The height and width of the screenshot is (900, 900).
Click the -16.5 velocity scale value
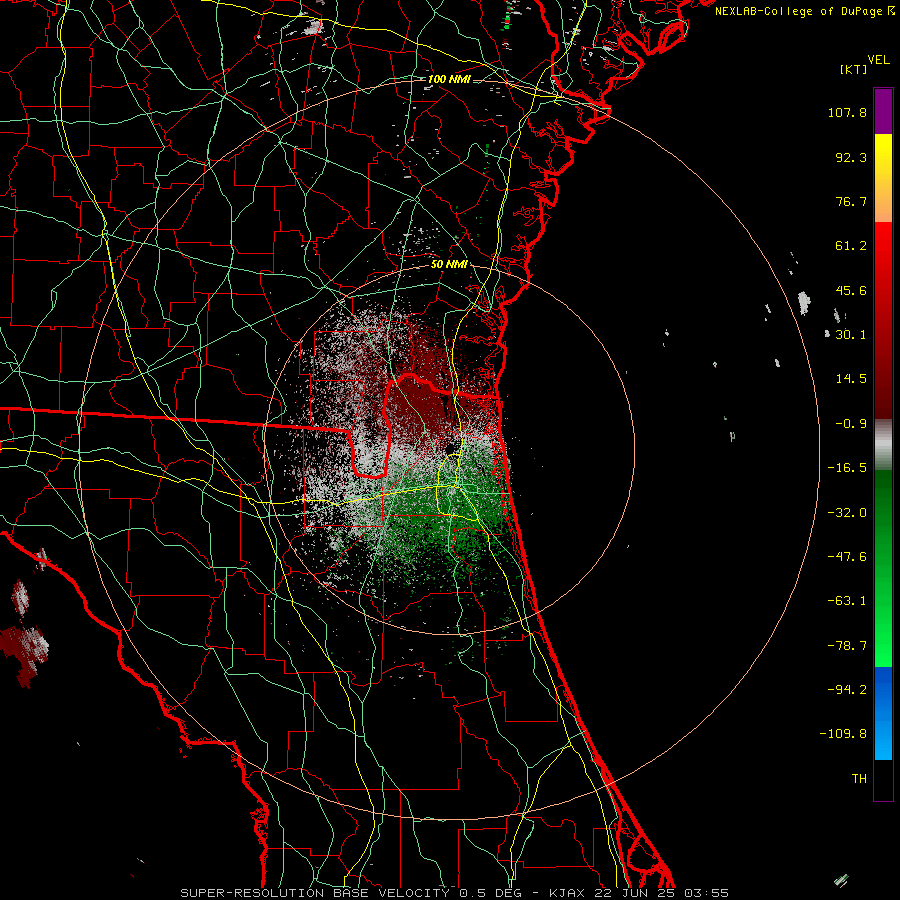847,468
